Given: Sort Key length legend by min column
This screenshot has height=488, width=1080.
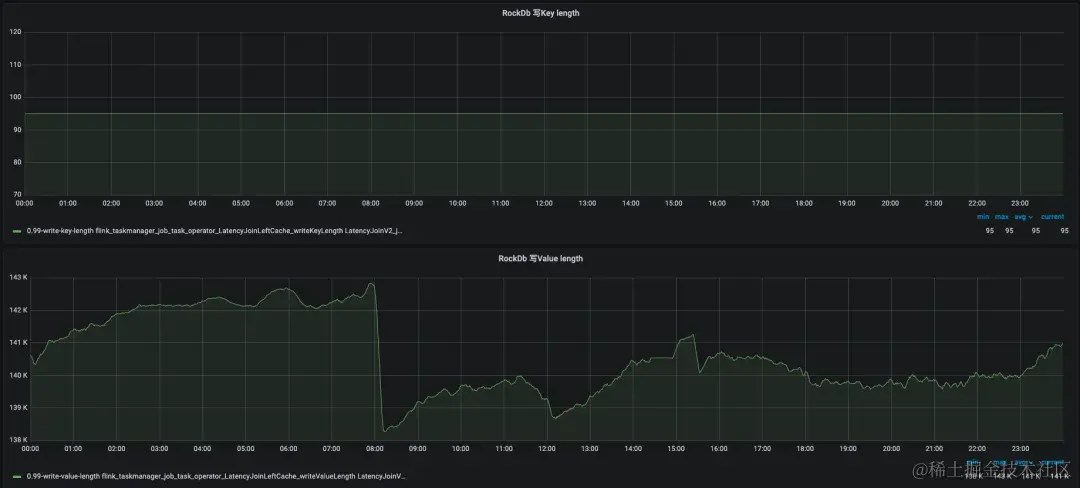Looking at the screenshot, I should coord(983,217).
